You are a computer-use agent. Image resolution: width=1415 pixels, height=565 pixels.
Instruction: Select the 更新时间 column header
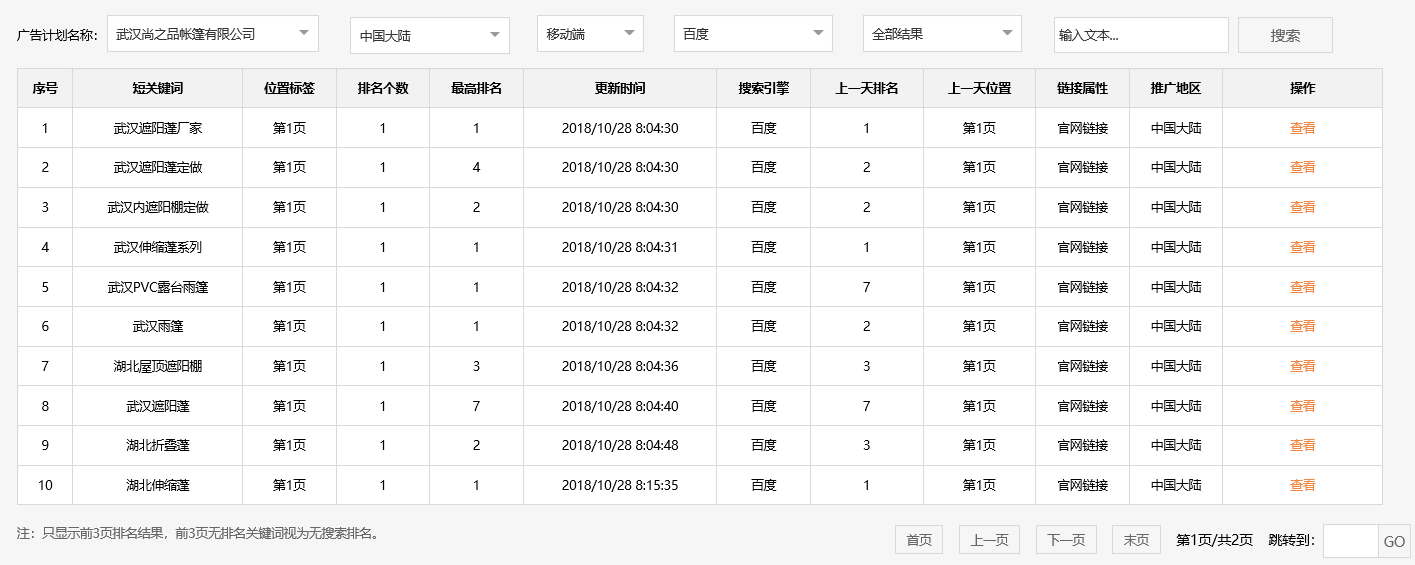coord(620,88)
